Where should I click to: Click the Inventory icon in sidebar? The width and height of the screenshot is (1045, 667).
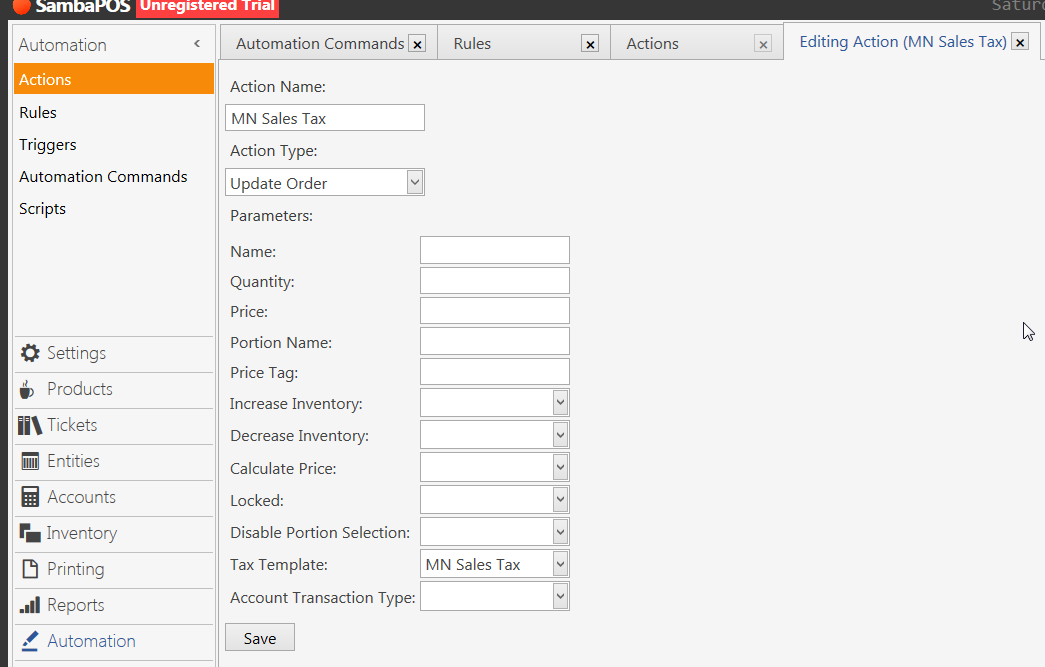pos(30,533)
